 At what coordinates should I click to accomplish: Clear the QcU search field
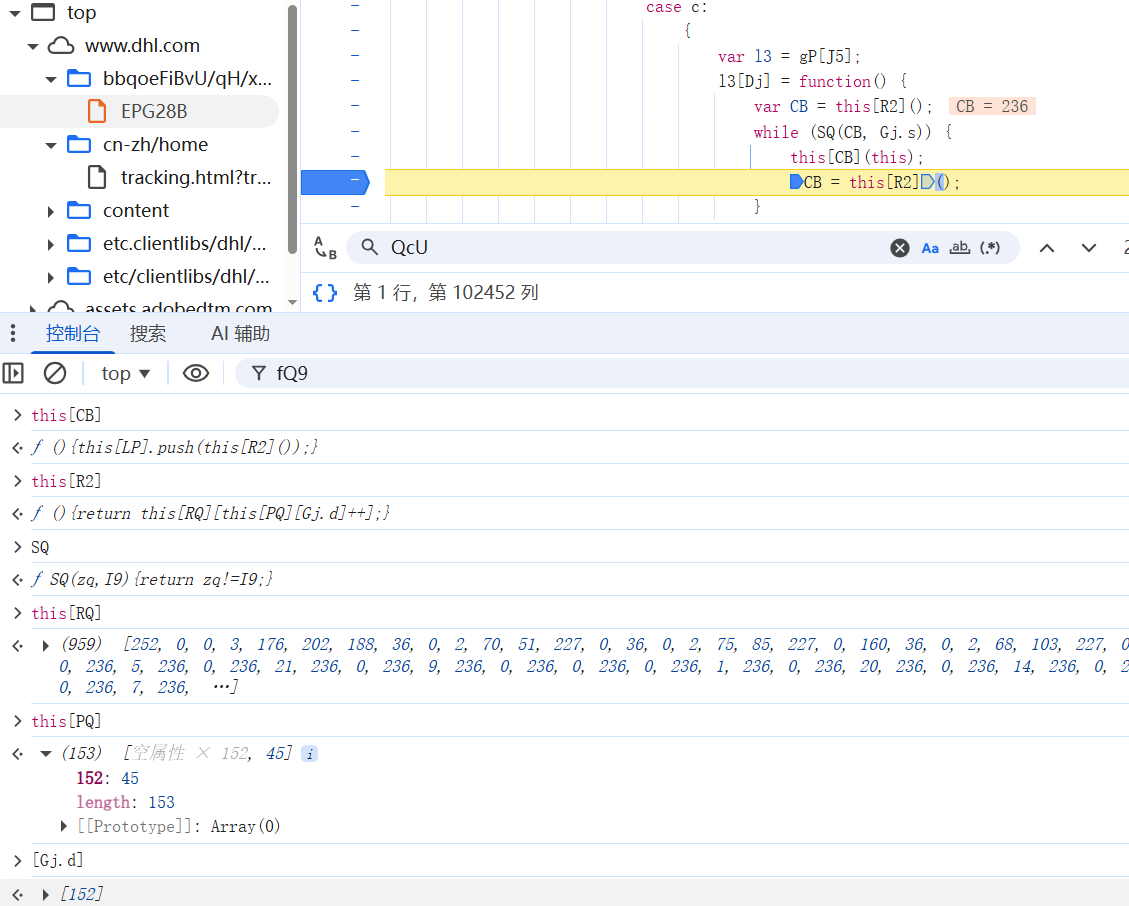[899, 248]
